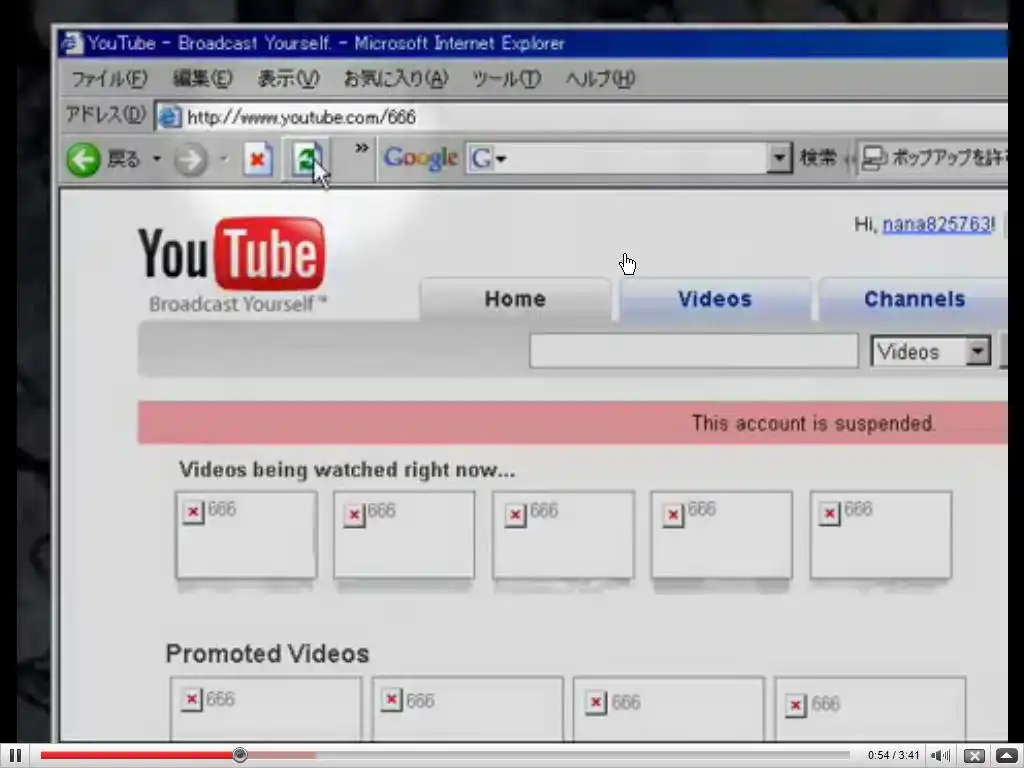Click the first Promoted Videos broken thumbnail
Viewport: 1024px width, 768px height.
coord(266,709)
